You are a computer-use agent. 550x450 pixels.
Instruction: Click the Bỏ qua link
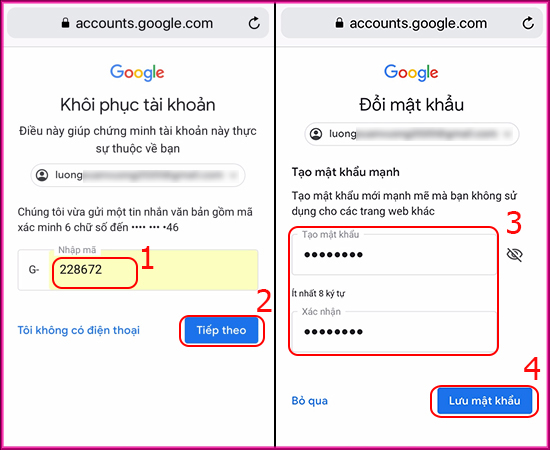tap(310, 401)
